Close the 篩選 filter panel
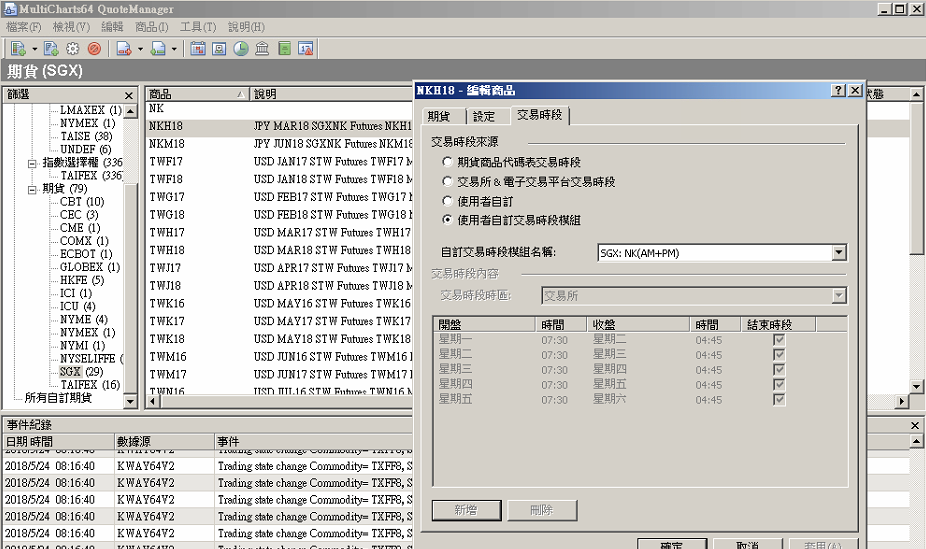Screen dimensions: 926x549 tap(129, 95)
